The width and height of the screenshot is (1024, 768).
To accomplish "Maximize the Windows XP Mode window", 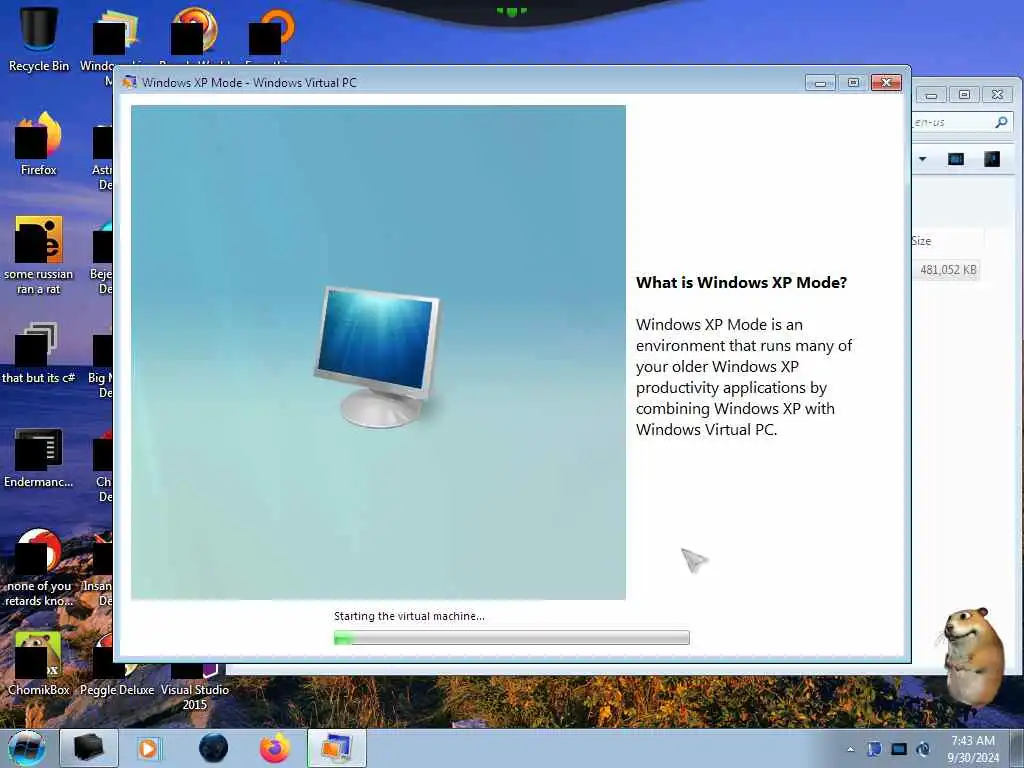I will click(x=853, y=82).
